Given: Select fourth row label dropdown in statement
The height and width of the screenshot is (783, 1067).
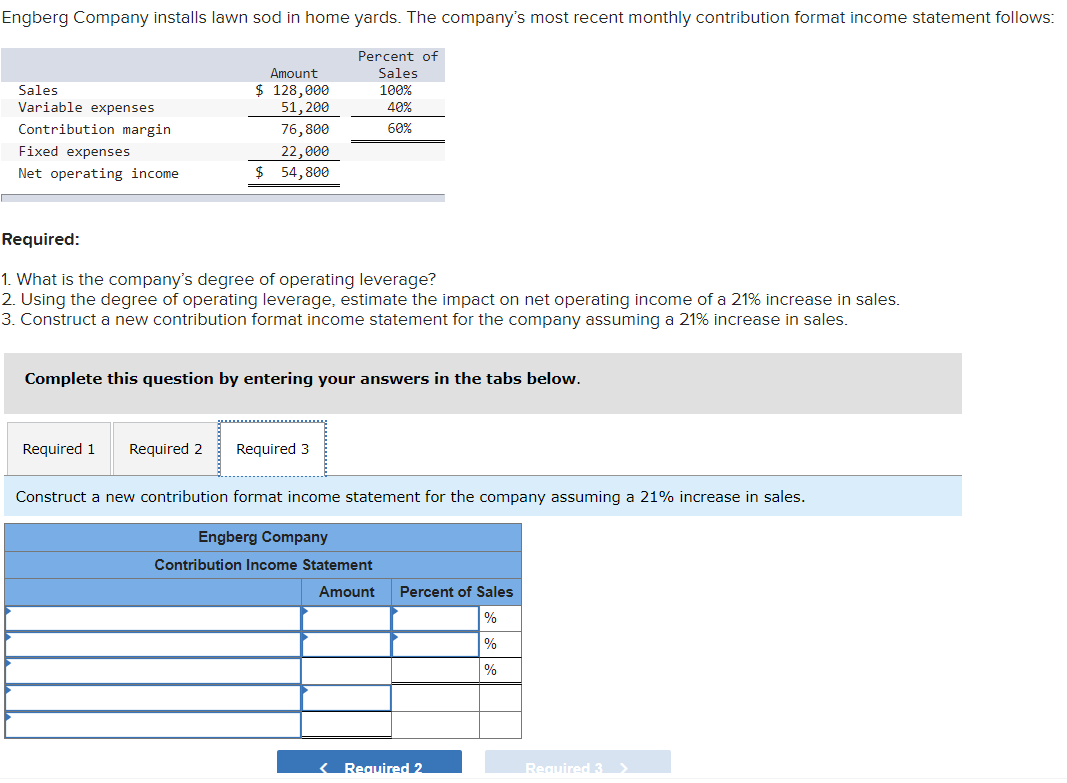Looking at the screenshot, I should click(153, 698).
